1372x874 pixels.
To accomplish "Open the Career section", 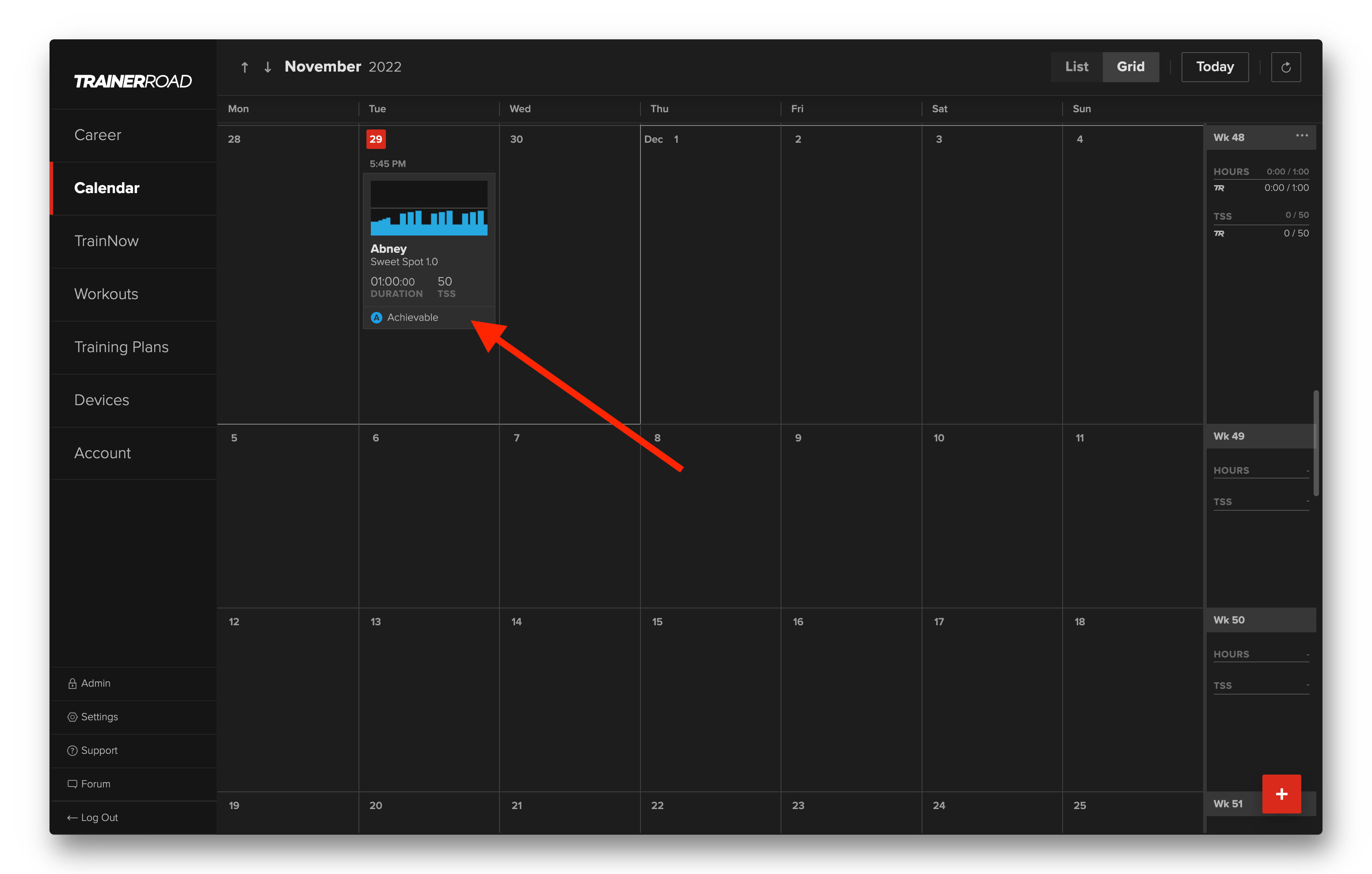I will (x=133, y=135).
